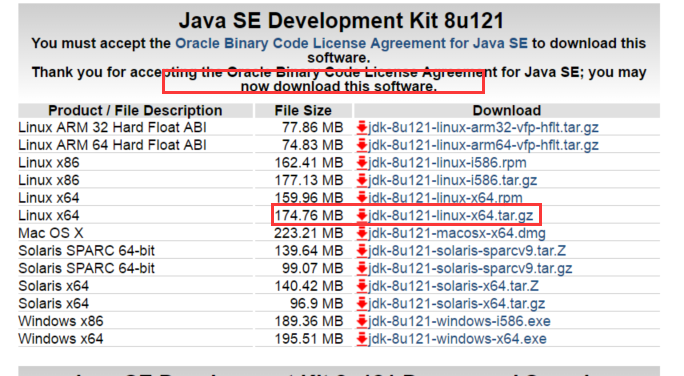Click the File Size column header
Viewport: 684px width, 376px height.
point(303,110)
